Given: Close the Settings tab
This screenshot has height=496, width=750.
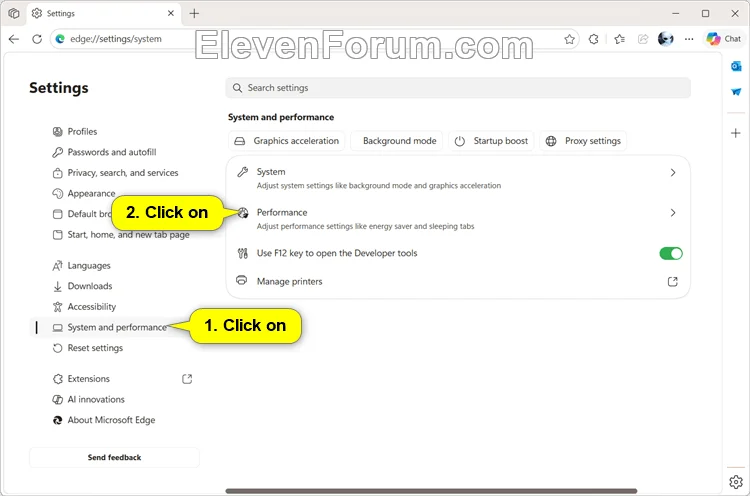Looking at the screenshot, I should [171, 13].
